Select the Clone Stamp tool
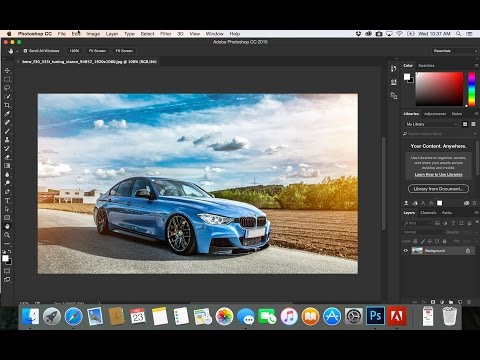Screen dimensions: 480x360 click(7, 140)
